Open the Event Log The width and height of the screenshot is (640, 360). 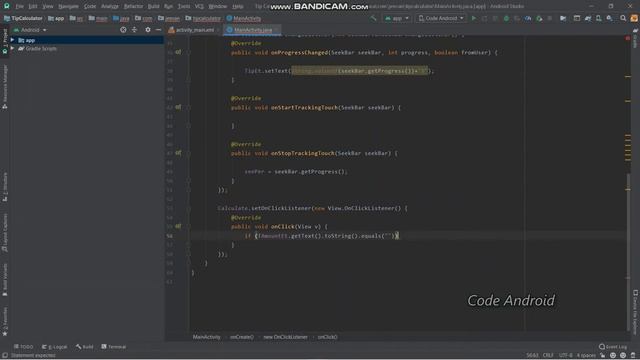point(613,347)
